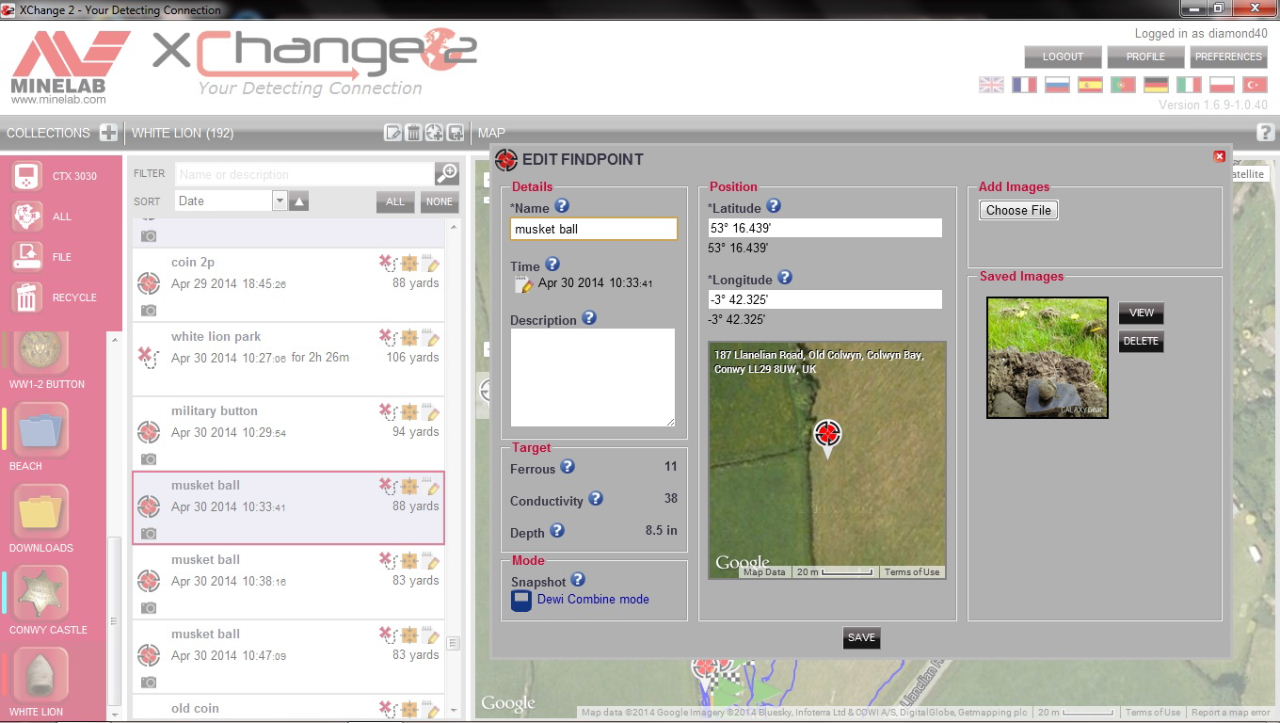Click the Longitude help icon

785,278
